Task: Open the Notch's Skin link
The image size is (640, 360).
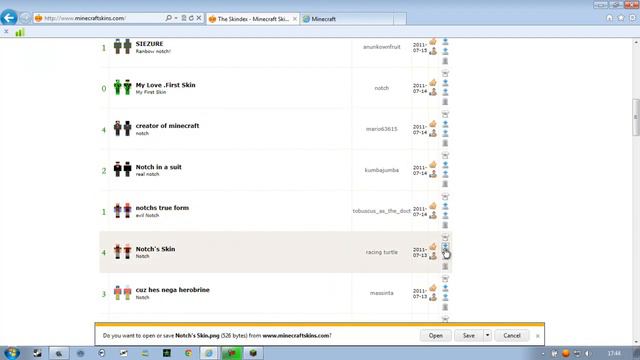Action: click(x=155, y=249)
